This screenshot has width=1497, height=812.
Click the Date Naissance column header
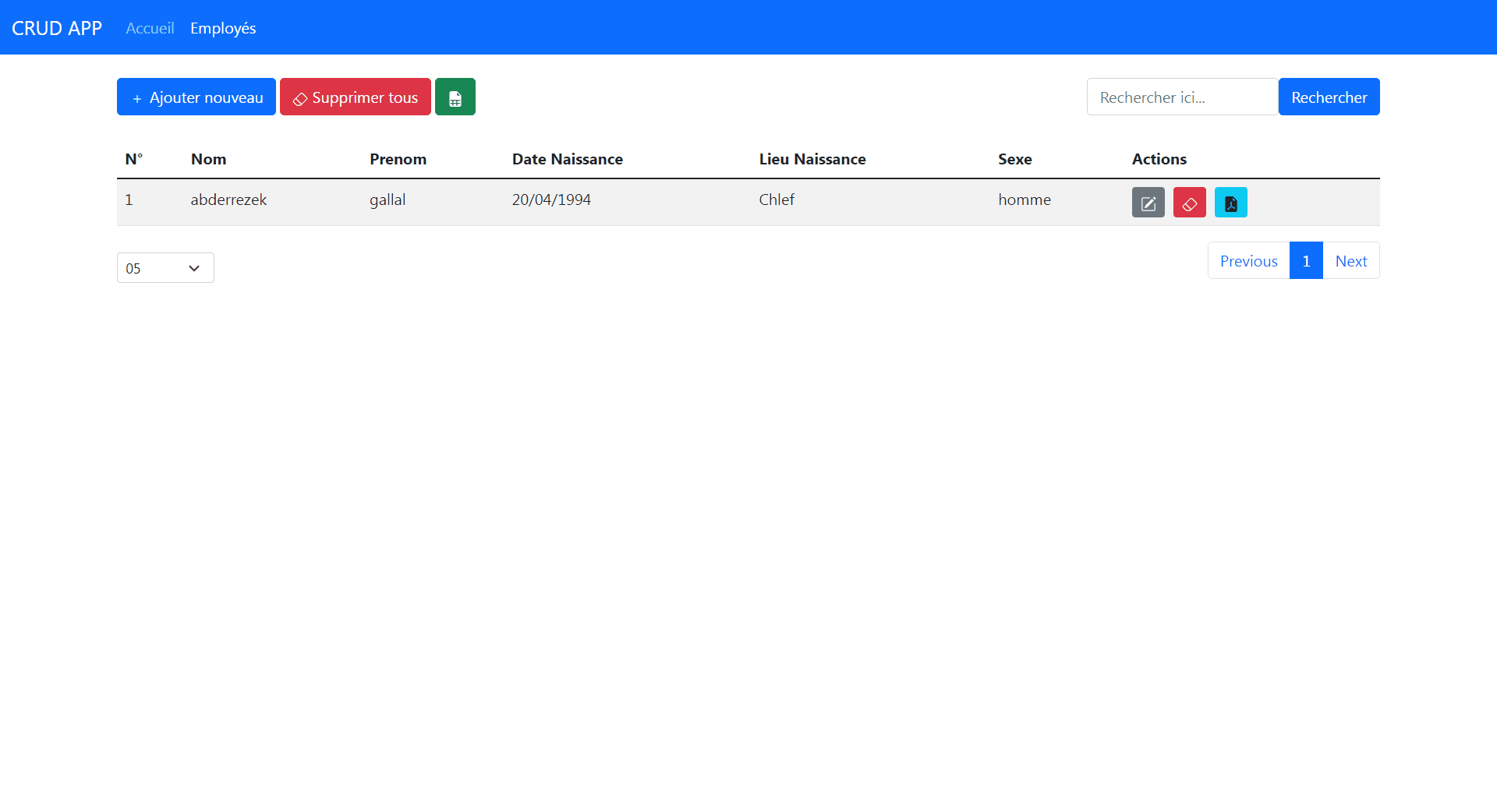pyautogui.click(x=567, y=159)
